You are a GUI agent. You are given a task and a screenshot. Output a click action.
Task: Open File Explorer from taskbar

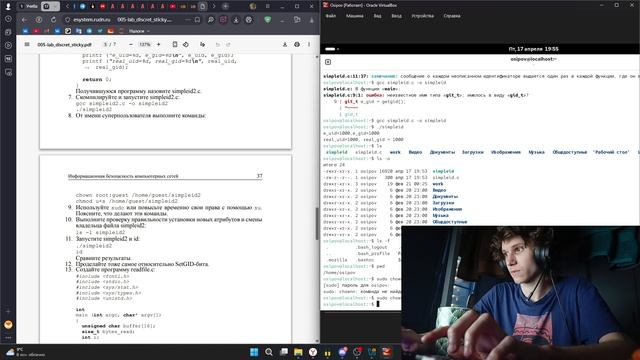tap(298, 352)
